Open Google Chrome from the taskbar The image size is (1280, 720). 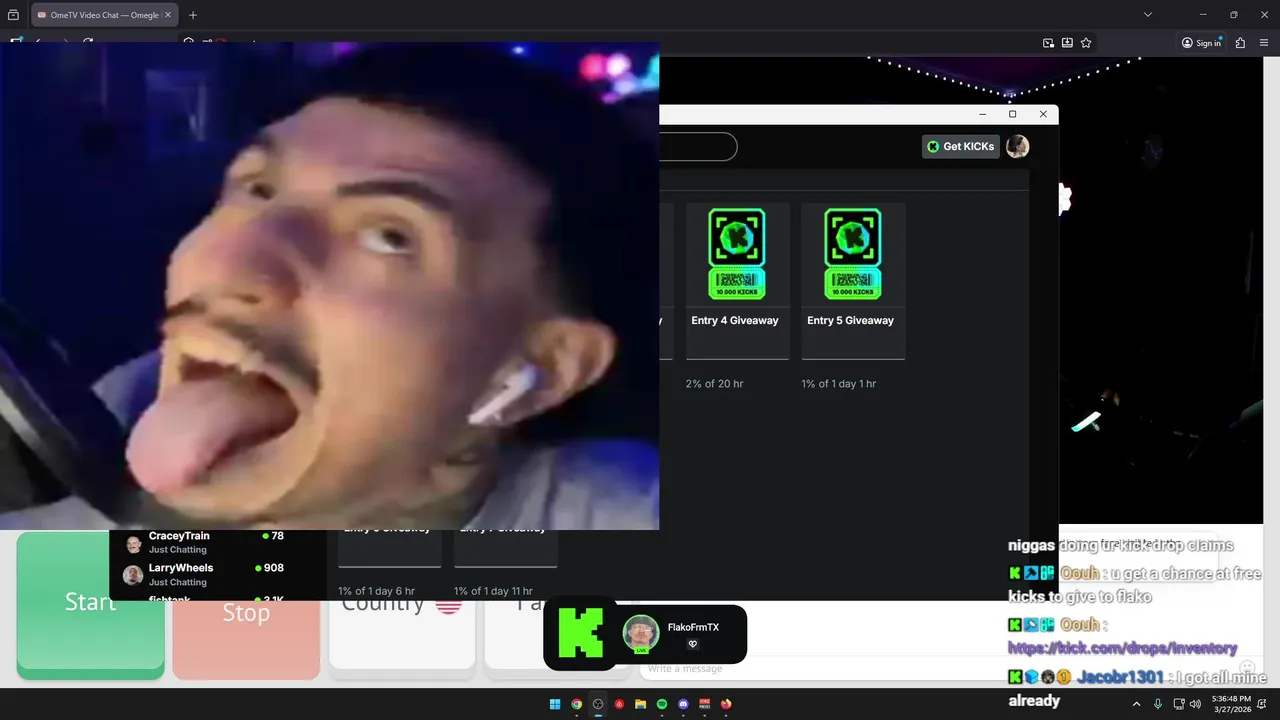coord(576,704)
